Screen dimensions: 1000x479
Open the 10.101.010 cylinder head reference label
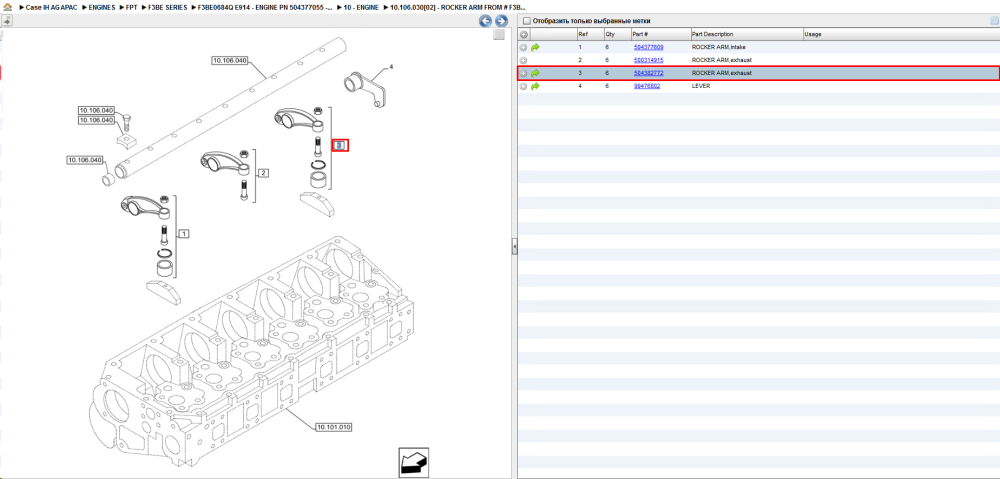[x=334, y=427]
